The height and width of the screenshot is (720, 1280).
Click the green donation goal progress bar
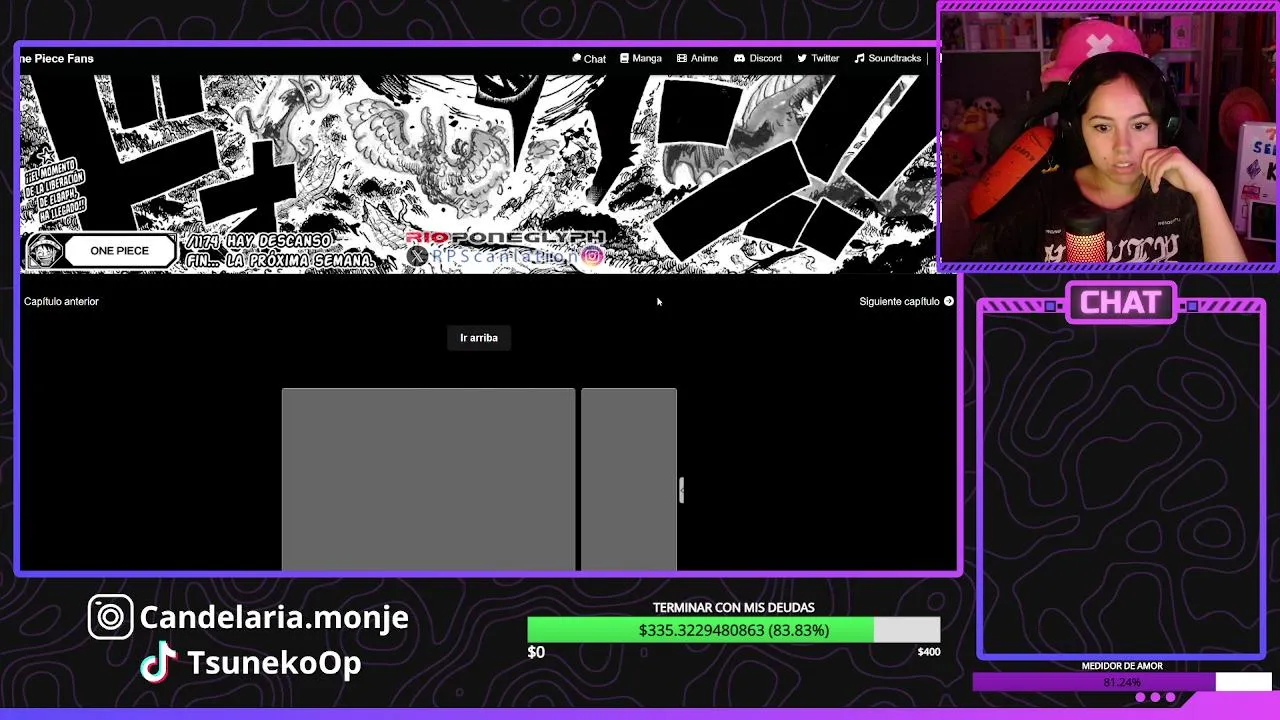pyautogui.click(x=733, y=630)
